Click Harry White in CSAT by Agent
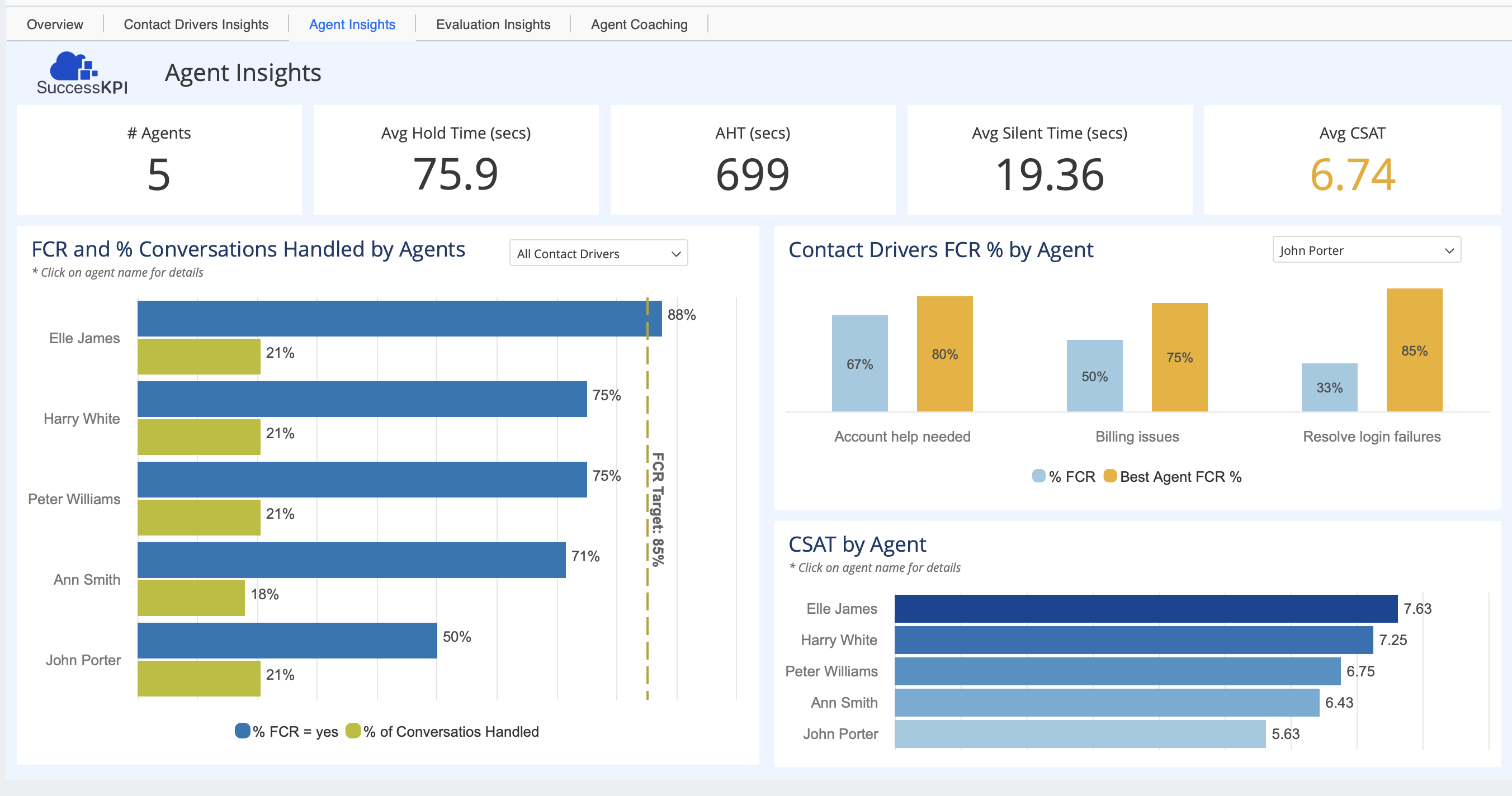The image size is (1512, 796). [838, 639]
